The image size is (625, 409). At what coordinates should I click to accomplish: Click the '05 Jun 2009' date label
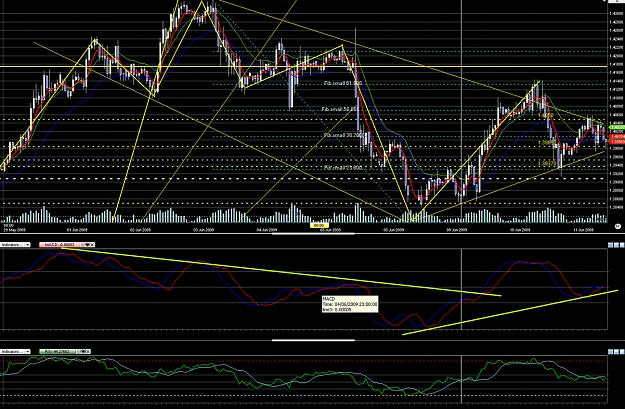(330, 230)
